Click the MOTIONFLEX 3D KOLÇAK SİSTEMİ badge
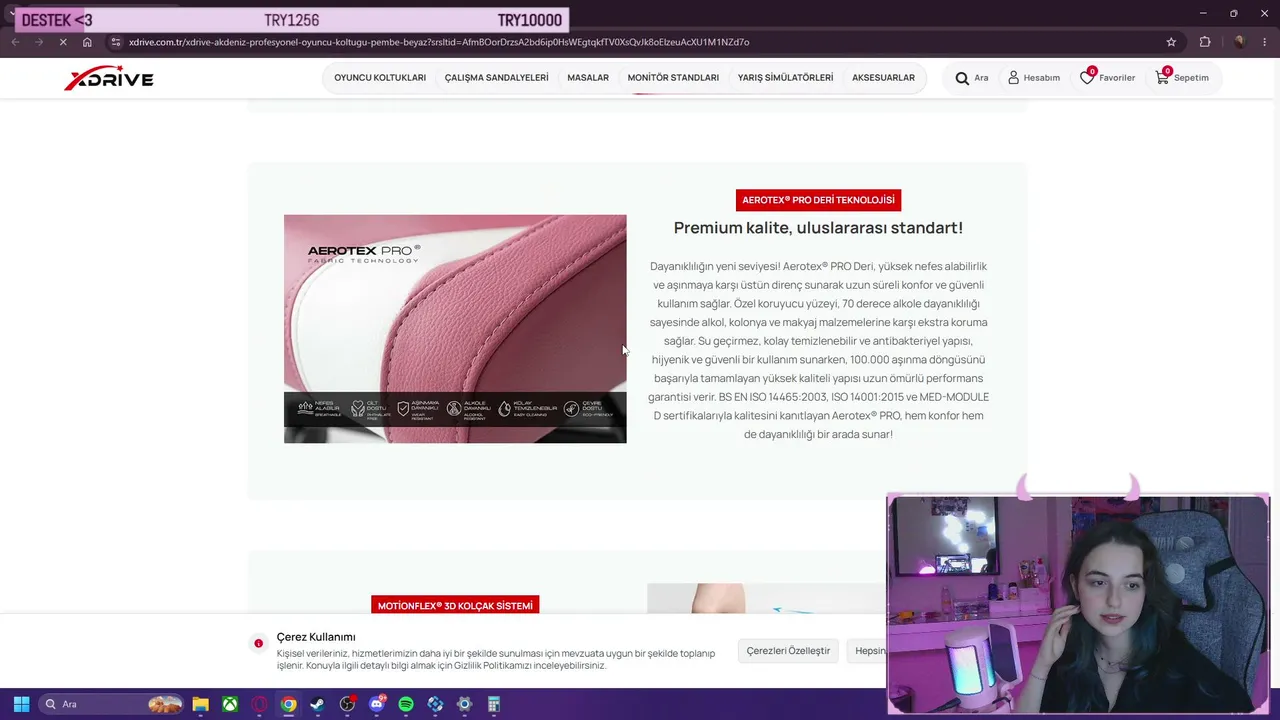 coord(455,606)
